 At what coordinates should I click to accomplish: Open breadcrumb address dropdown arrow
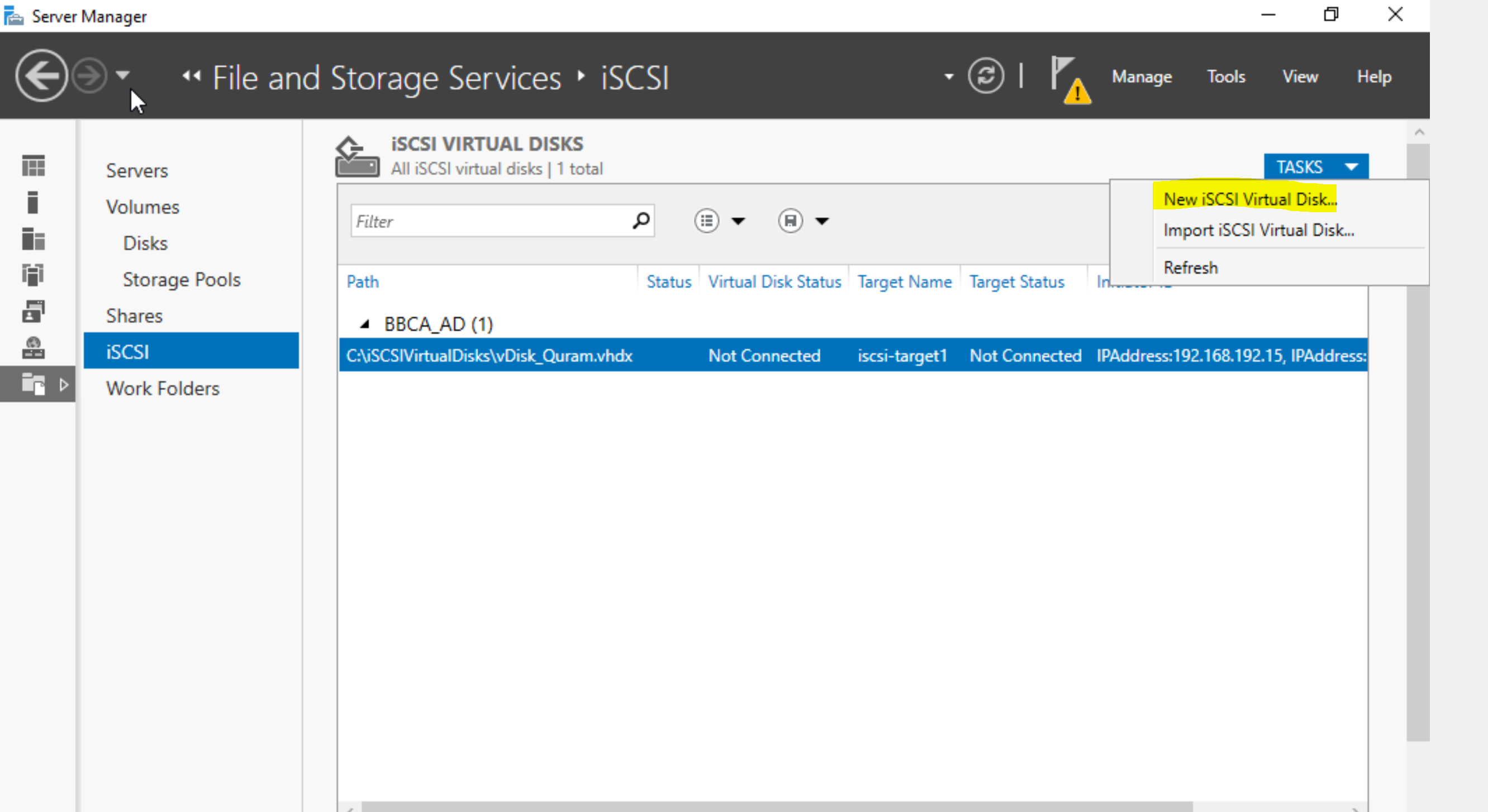948,77
